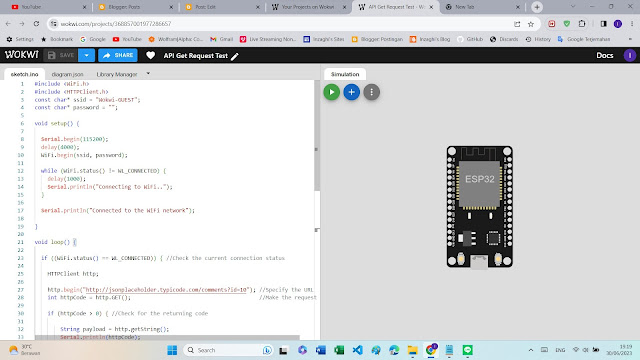
Task: Share the project using the SHARE button
Action: point(118,55)
